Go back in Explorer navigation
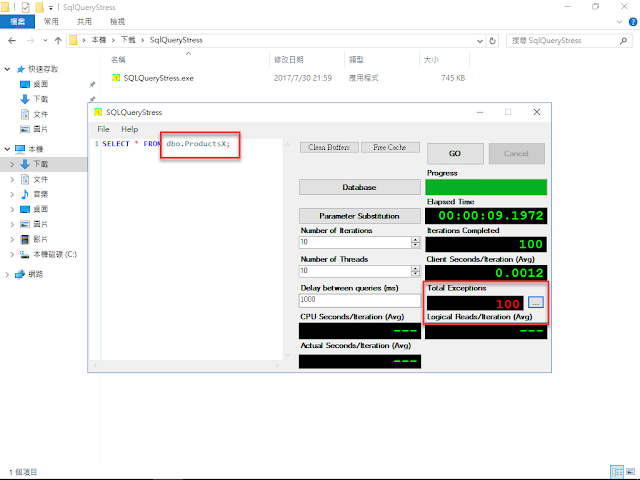This screenshot has width=640, height=480. click(x=12, y=40)
